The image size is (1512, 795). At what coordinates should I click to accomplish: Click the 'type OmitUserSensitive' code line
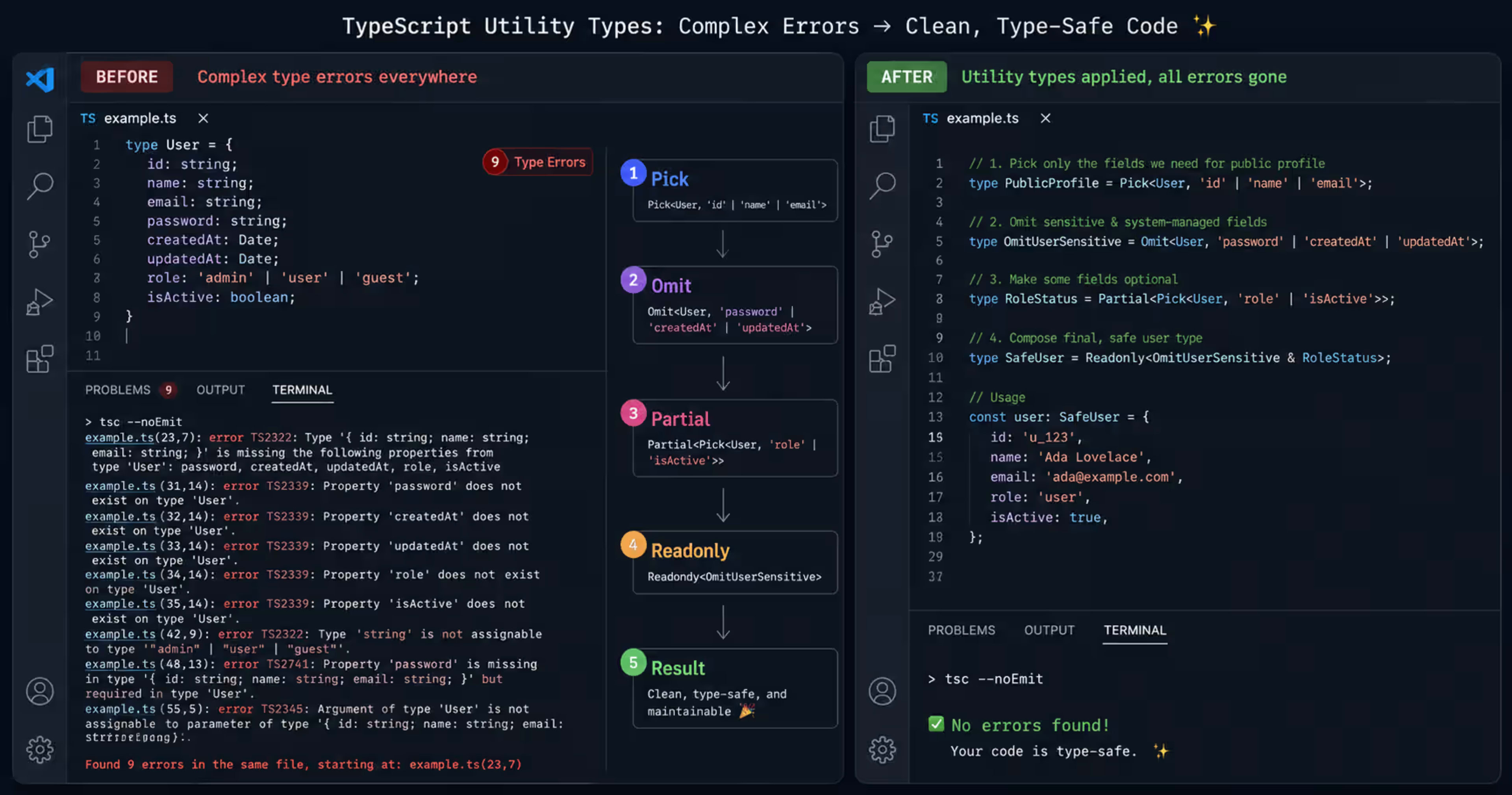pos(1226,241)
